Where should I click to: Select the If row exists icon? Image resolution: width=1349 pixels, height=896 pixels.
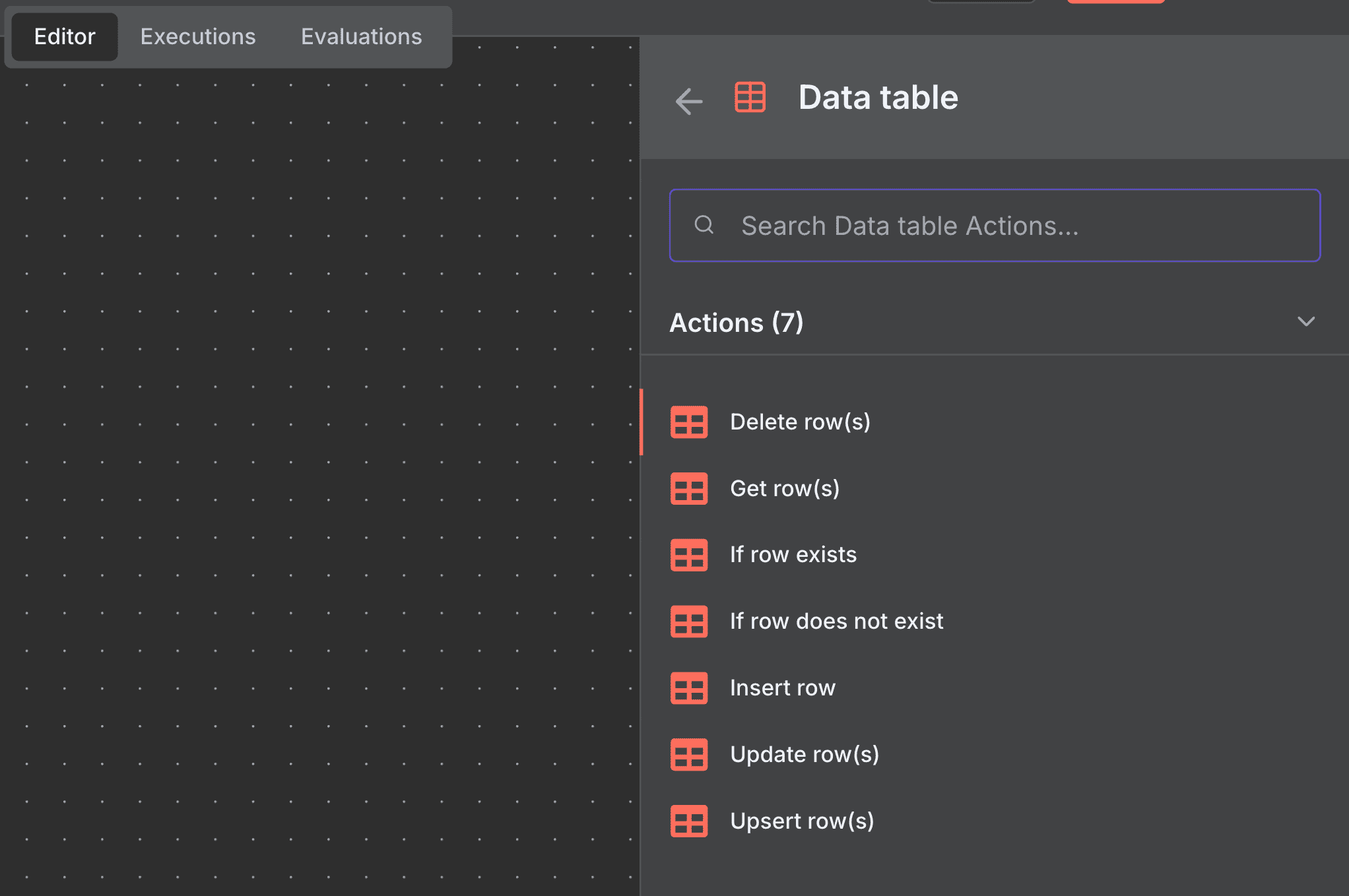pyautogui.click(x=688, y=555)
